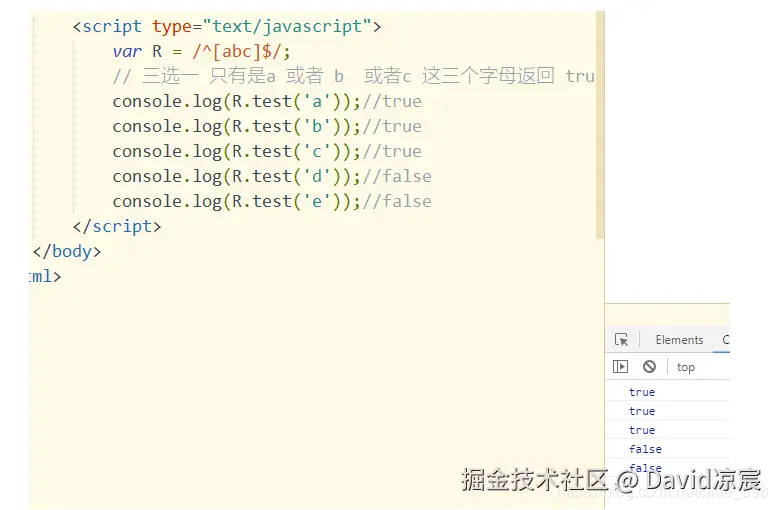Viewport: 778px width, 510px height.
Task: Toggle the console sidebar panel icon
Action: click(x=620, y=367)
